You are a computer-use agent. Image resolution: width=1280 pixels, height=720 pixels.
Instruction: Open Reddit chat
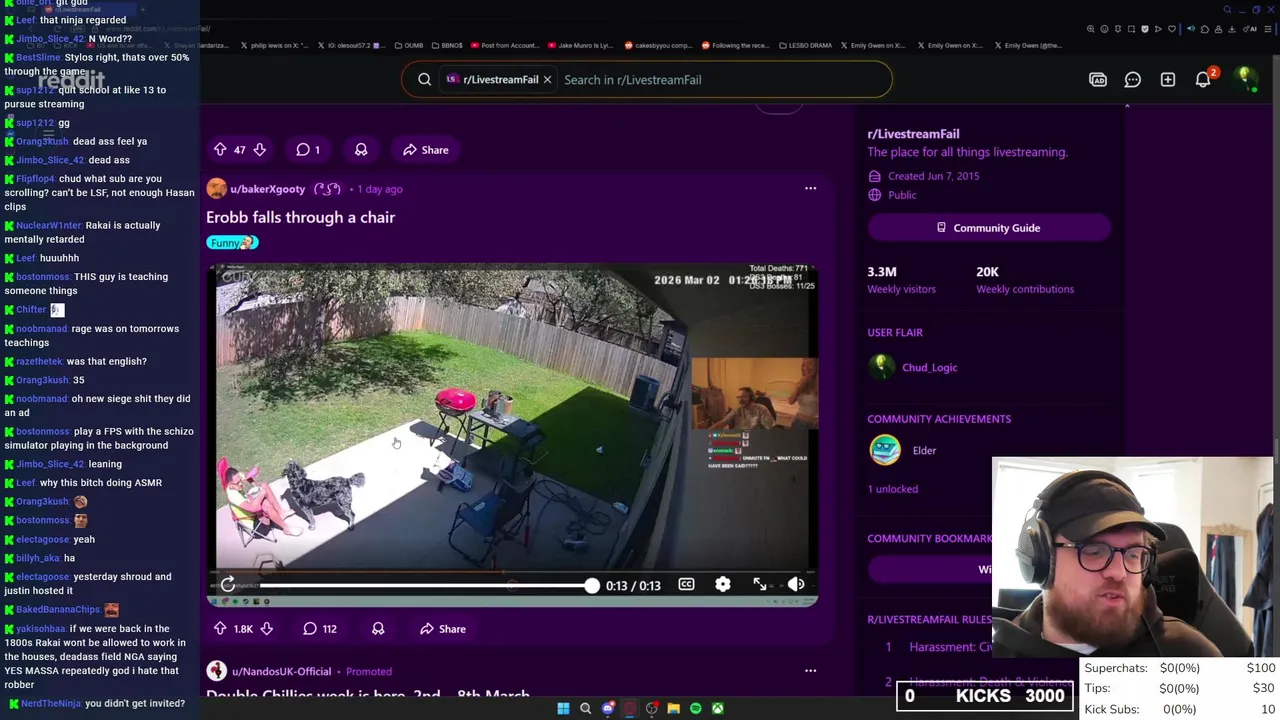point(1133,80)
